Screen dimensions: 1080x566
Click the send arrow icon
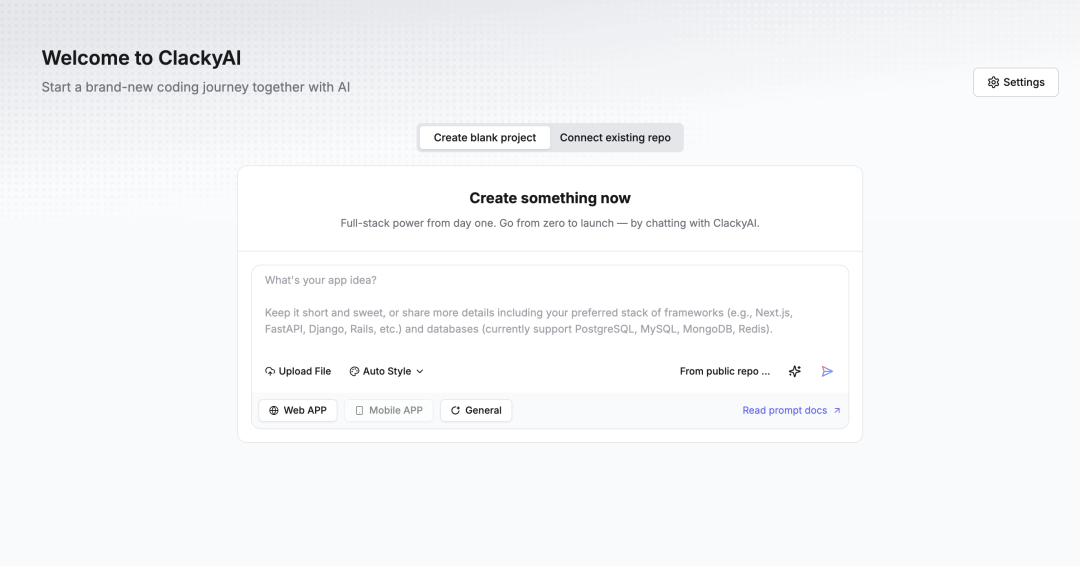click(827, 371)
